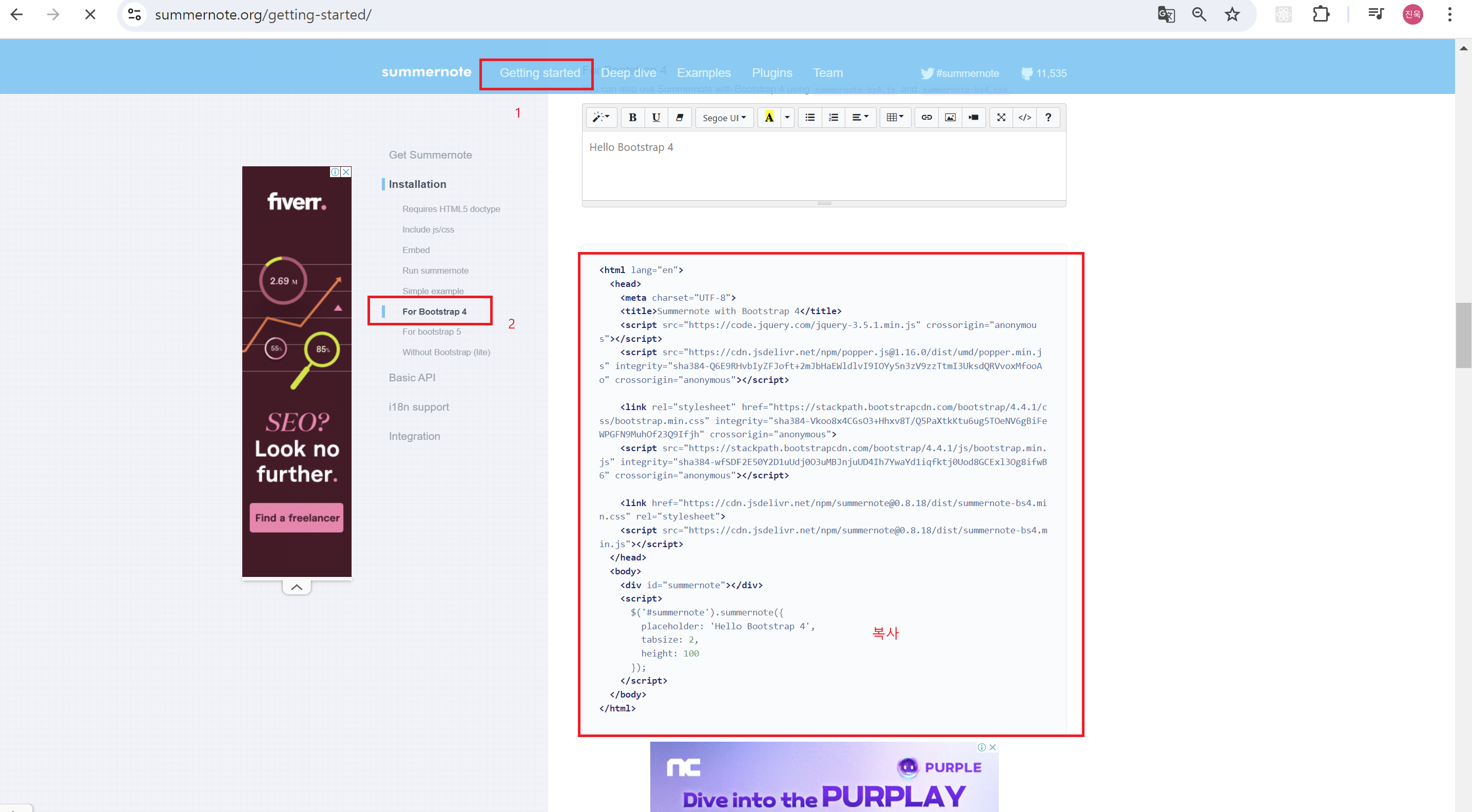This screenshot has width=1472, height=812.
Task: Select Basic API in the sidebar
Action: [x=412, y=378]
